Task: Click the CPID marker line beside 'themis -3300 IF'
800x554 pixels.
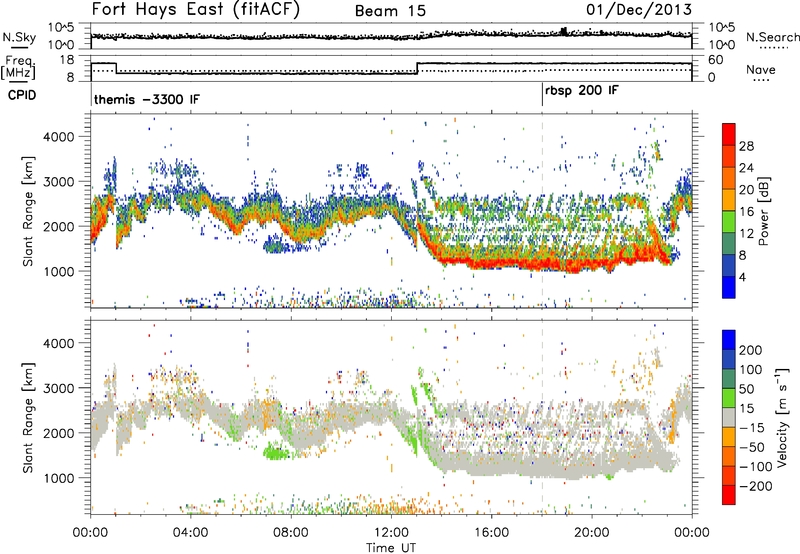Action: pos(91,95)
